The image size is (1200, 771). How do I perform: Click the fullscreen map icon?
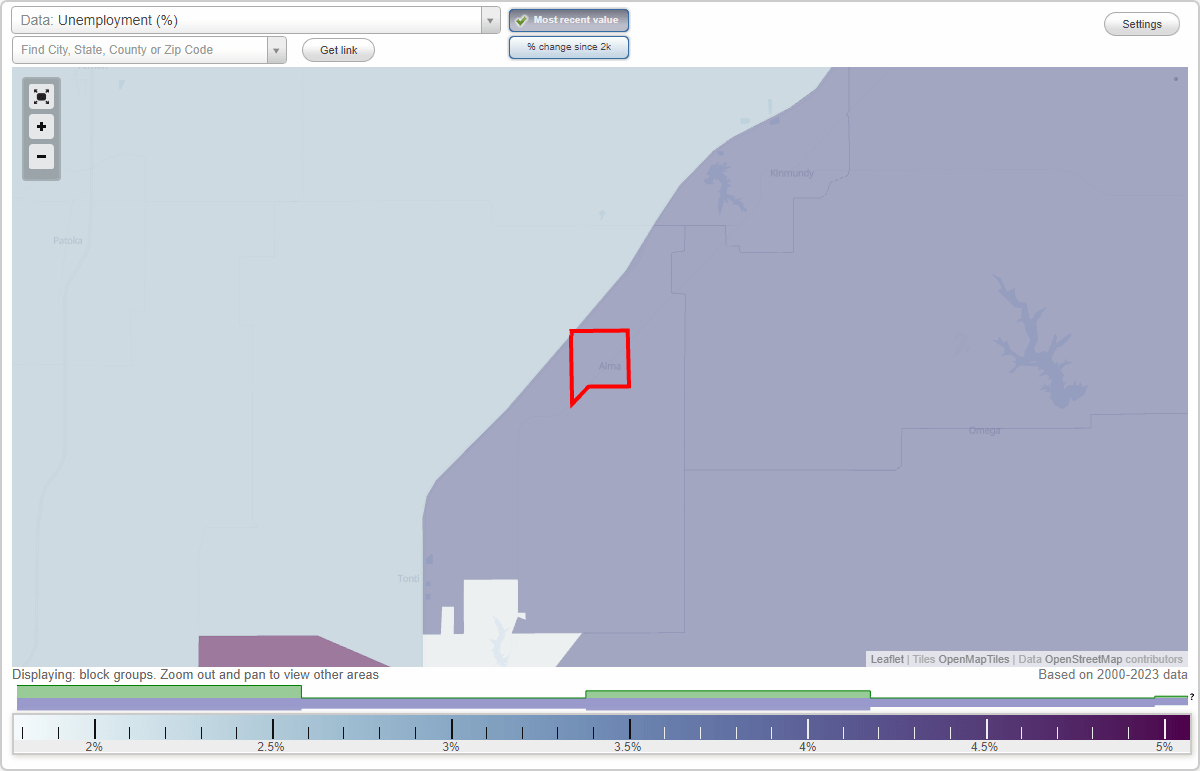pyautogui.click(x=41, y=97)
